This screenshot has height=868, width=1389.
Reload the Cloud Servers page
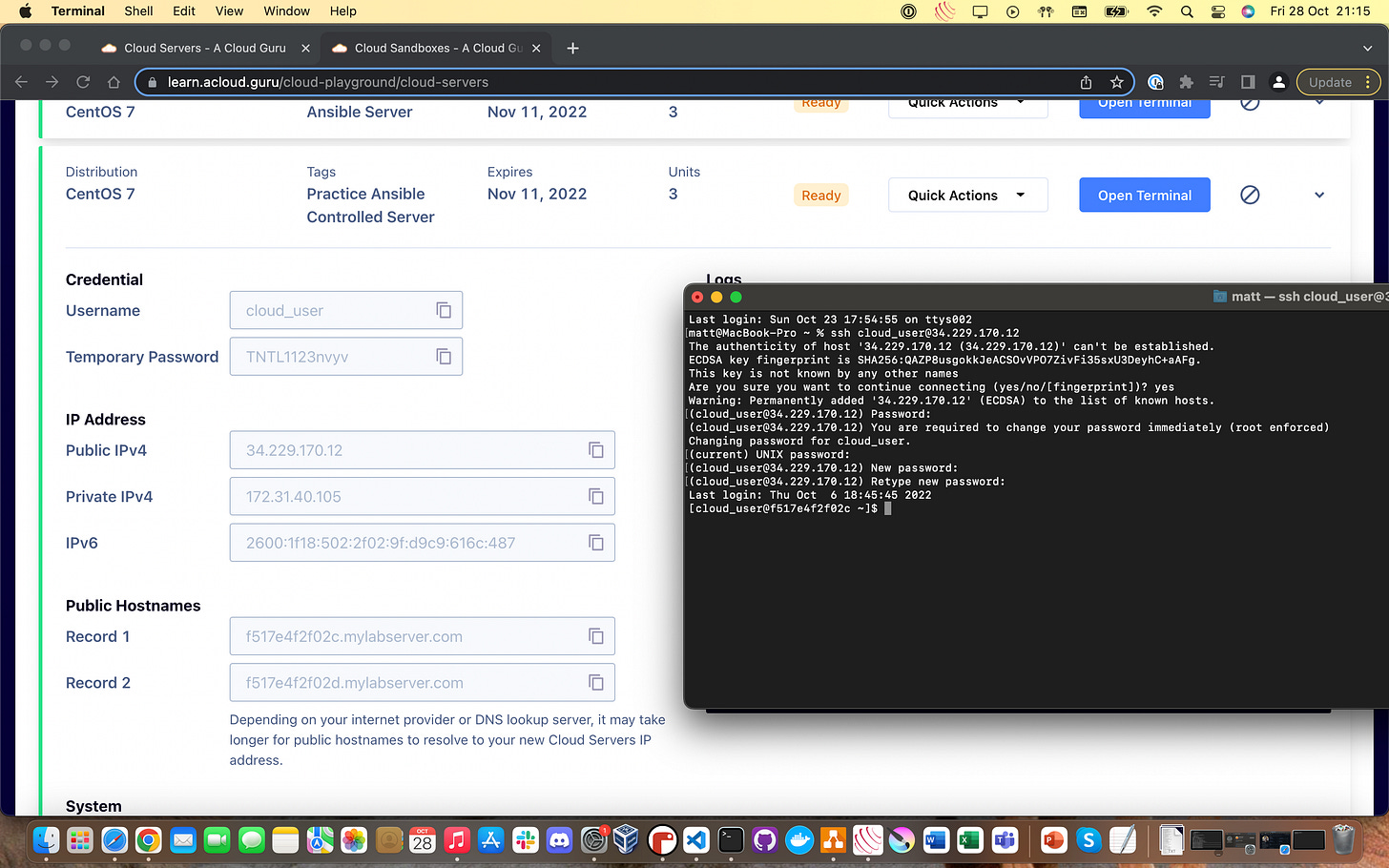point(83,82)
